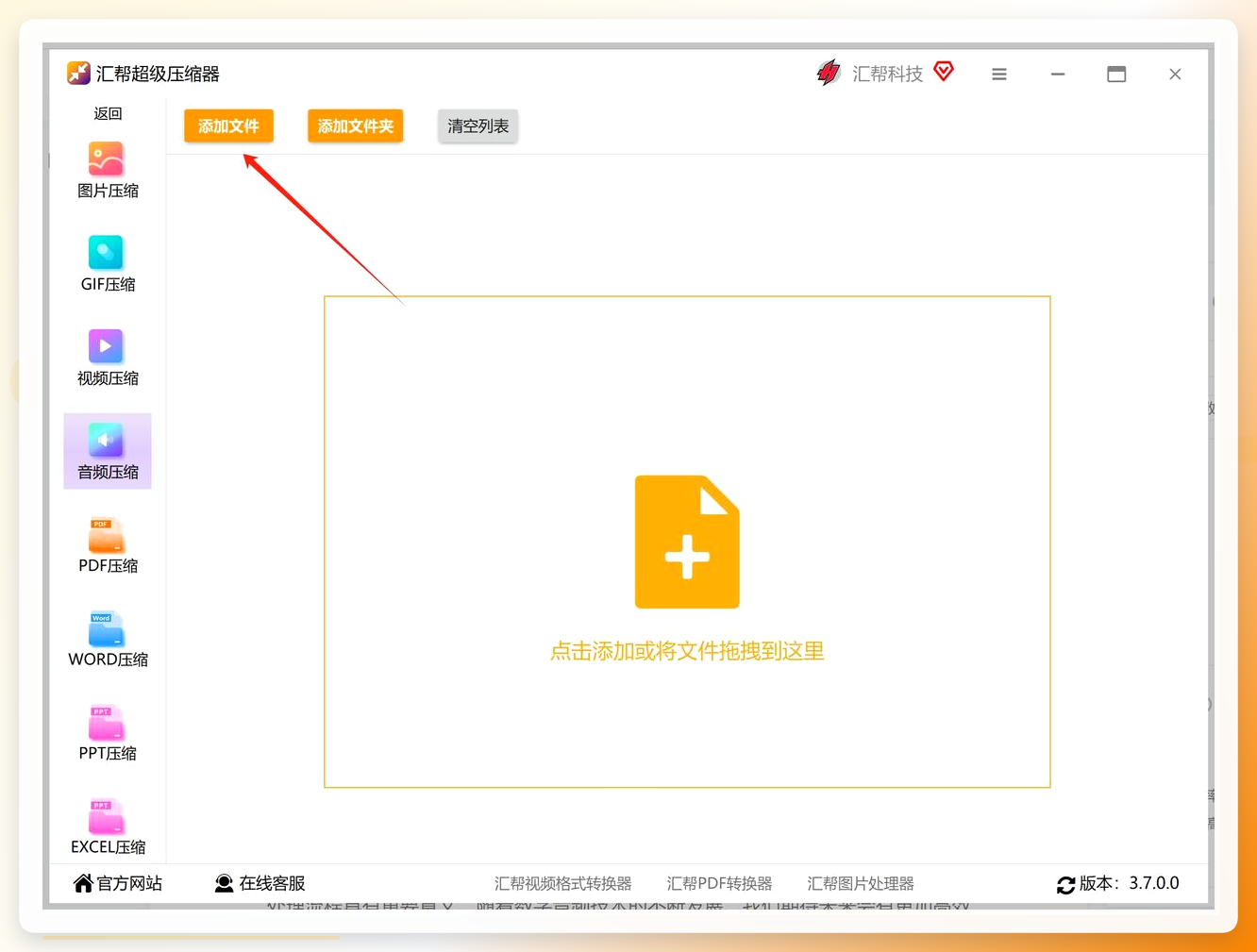This screenshot has width=1257, height=952.
Task: Open the hamburger menu in title bar
Action: click(999, 74)
